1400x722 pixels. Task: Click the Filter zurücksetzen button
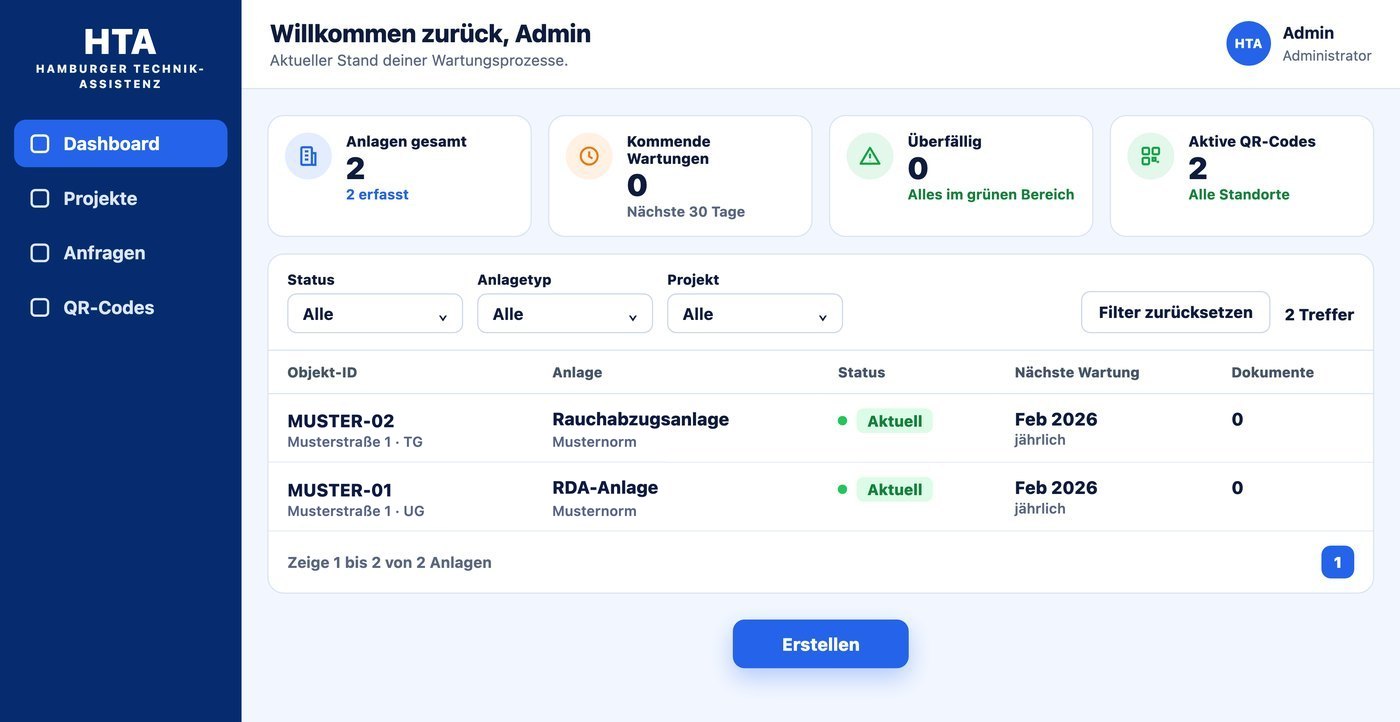click(x=1175, y=312)
